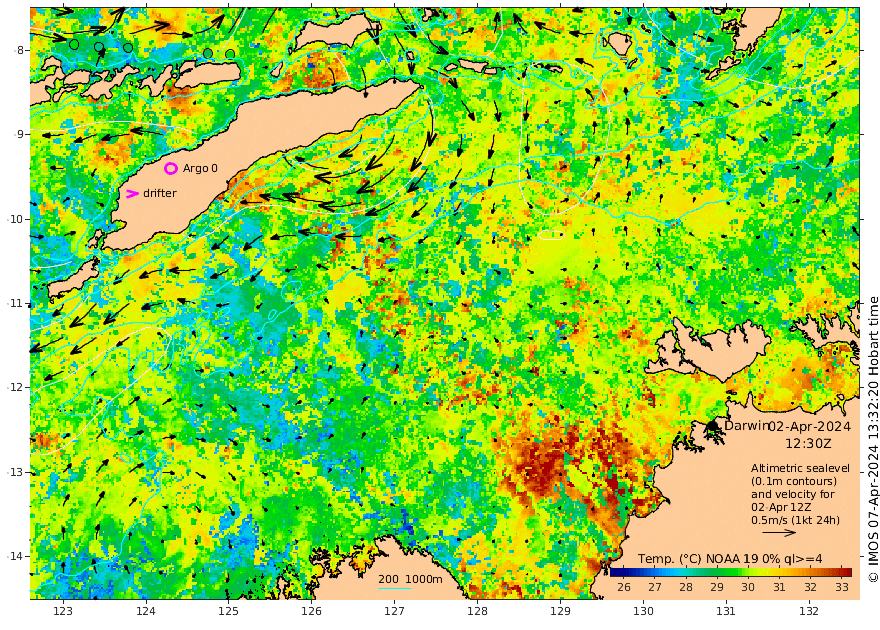The image size is (880, 630).
Task: Click the '0.5m/s (1kt 24h)' scale text
Action: tap(795, 520)
